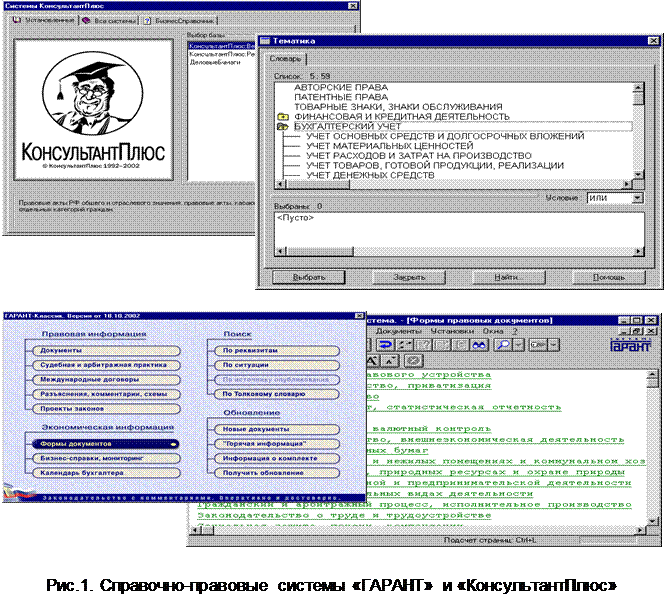Image resolution: width=664 pixels, height=608 pixels.
Task: Select ТОВАРНЫЕ ЗНАКИ, ЗНАКИ ОБСЛУЖИВАНИЯ row
Action: [x=398, y=107]
